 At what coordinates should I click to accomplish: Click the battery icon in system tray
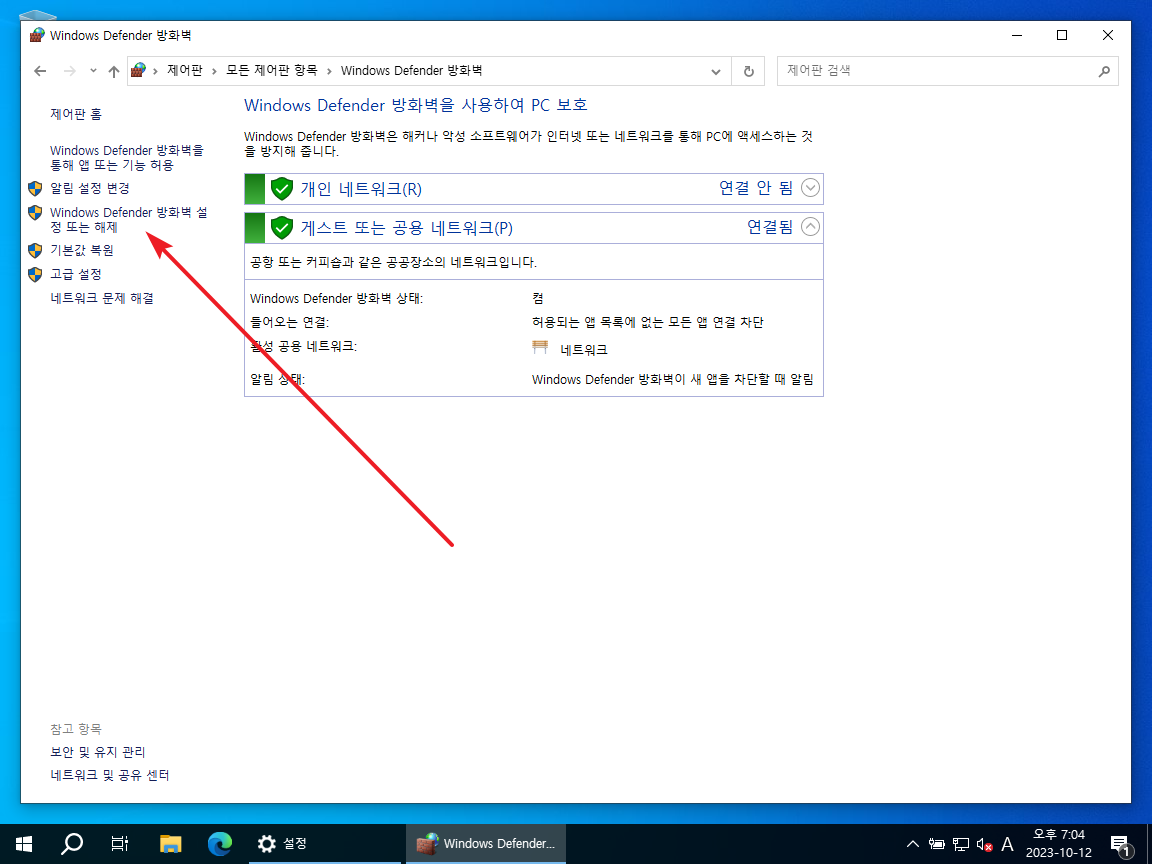click(x=937, y=844)
